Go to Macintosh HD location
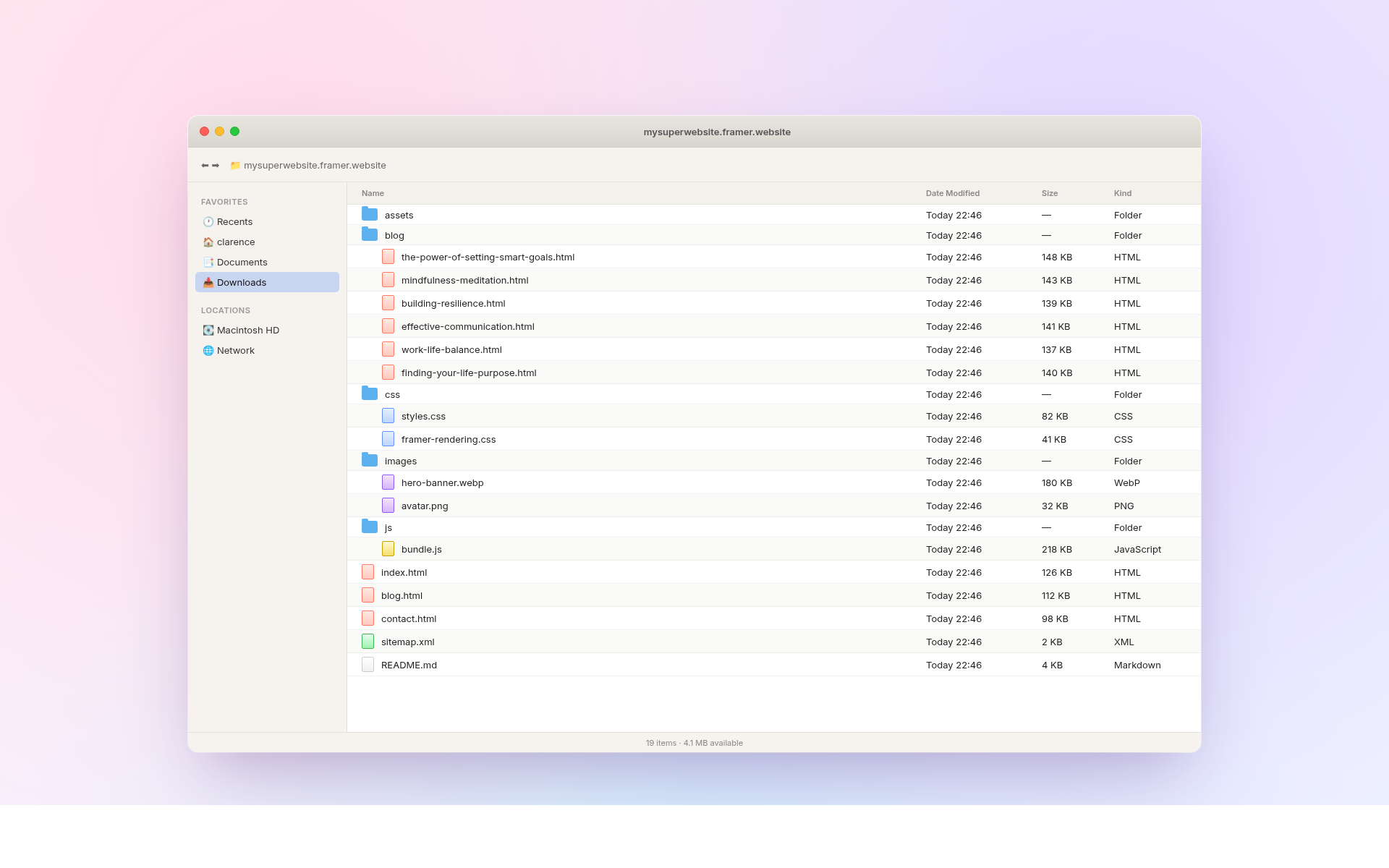 (247, 331)
